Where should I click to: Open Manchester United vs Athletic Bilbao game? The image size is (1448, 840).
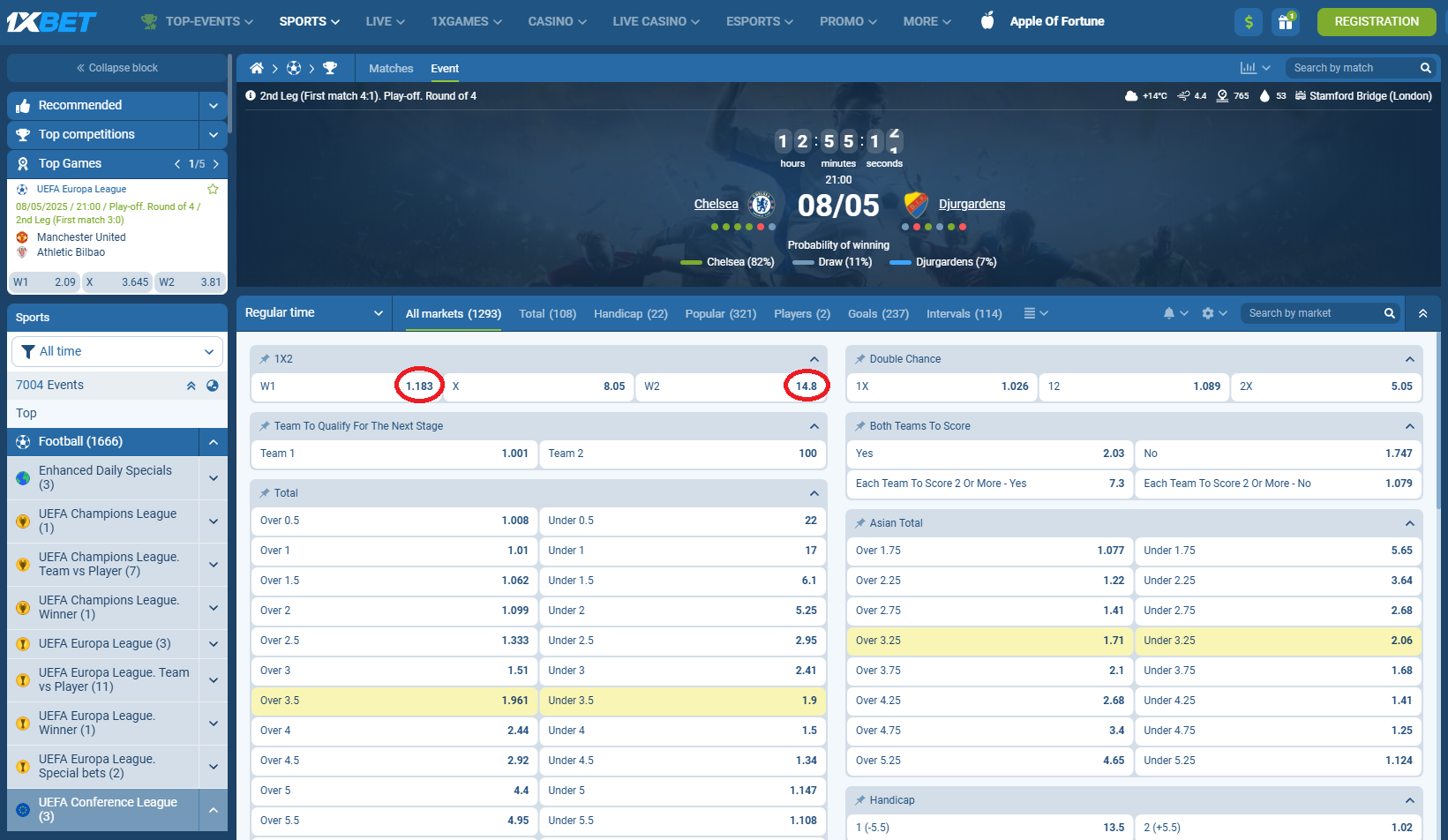(117, 244)
